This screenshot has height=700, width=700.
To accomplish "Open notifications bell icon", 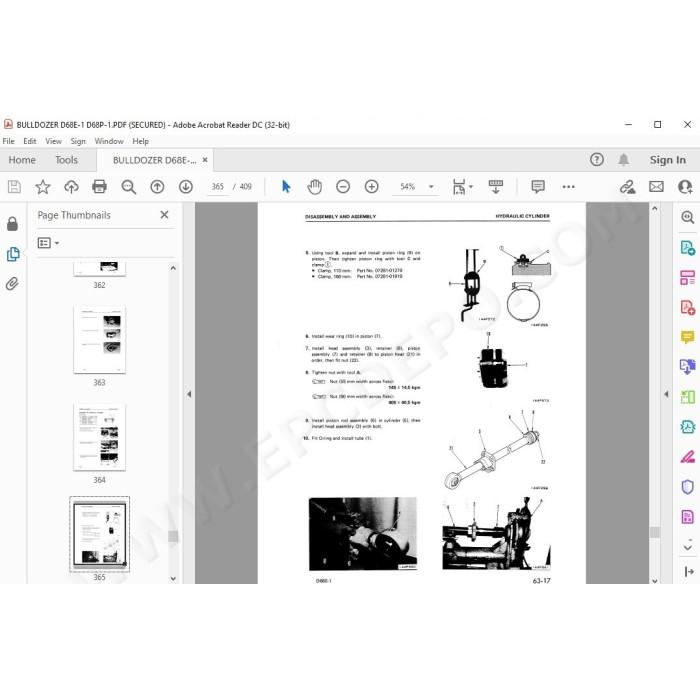I will point(624,160).
